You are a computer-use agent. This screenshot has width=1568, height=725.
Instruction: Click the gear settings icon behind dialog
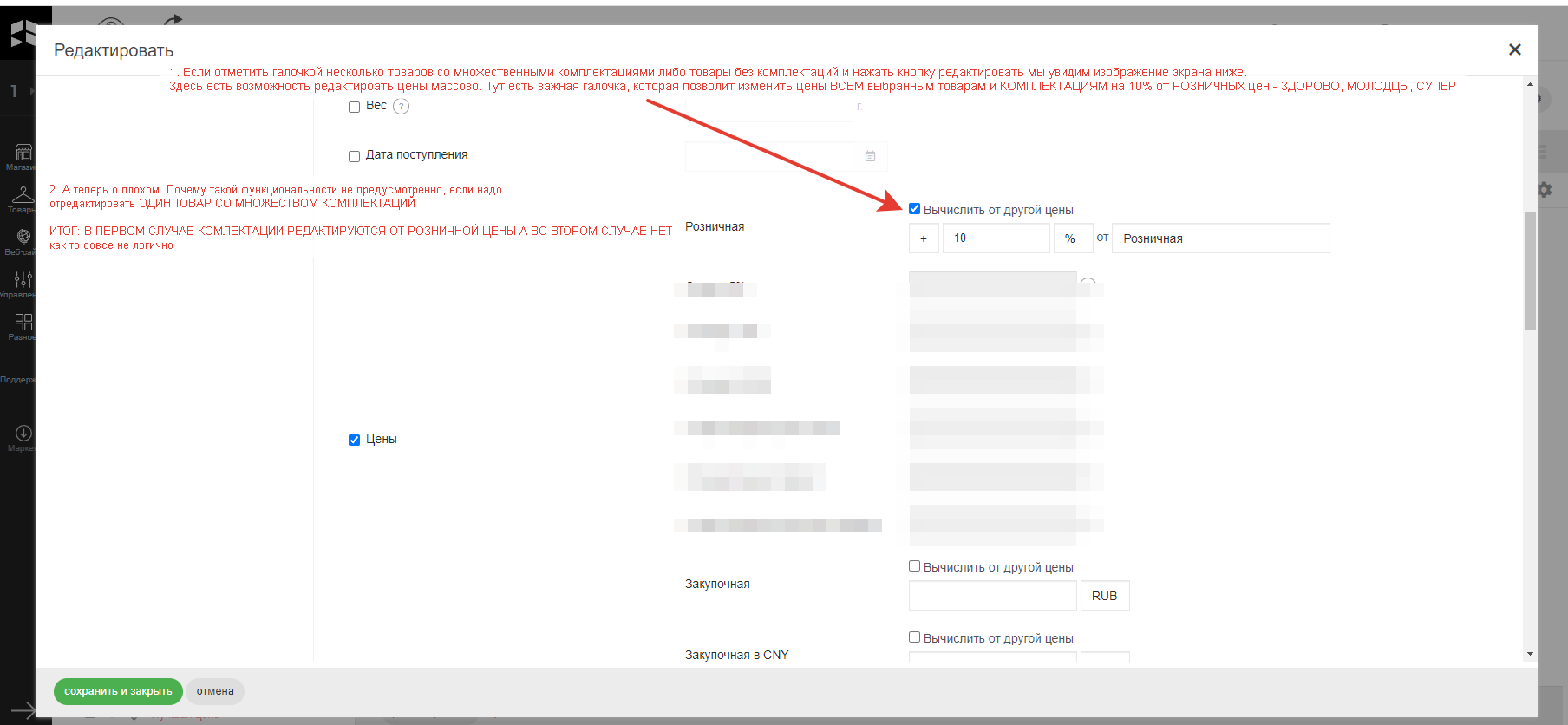(x=1545, y=189)
